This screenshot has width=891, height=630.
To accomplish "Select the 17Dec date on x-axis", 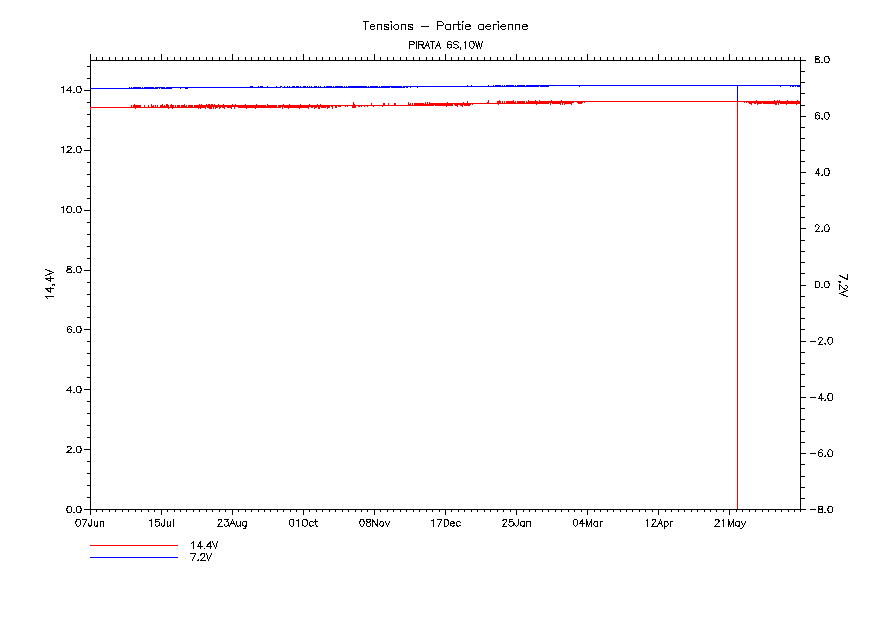I will tap(445, 522).
